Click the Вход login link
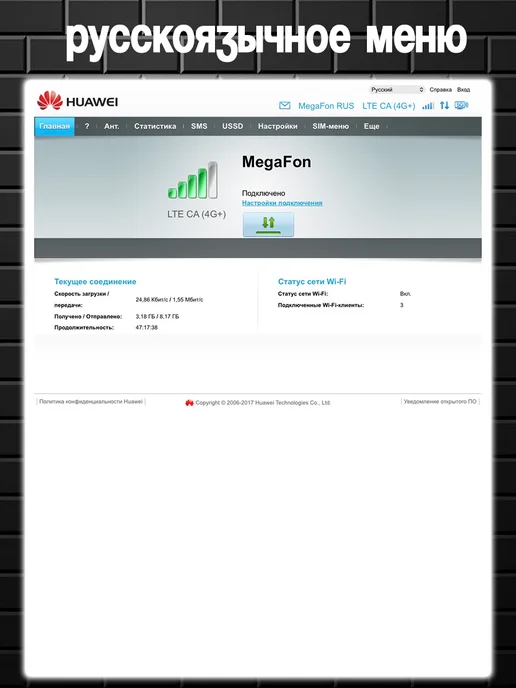 click(463, 90)
